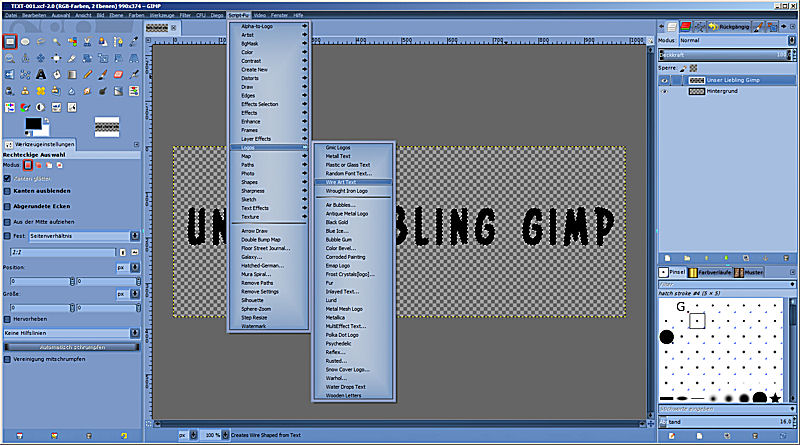Open the 'Seitenverhältnis' dropdown
The image size is (800, 445).
(84, 236)
